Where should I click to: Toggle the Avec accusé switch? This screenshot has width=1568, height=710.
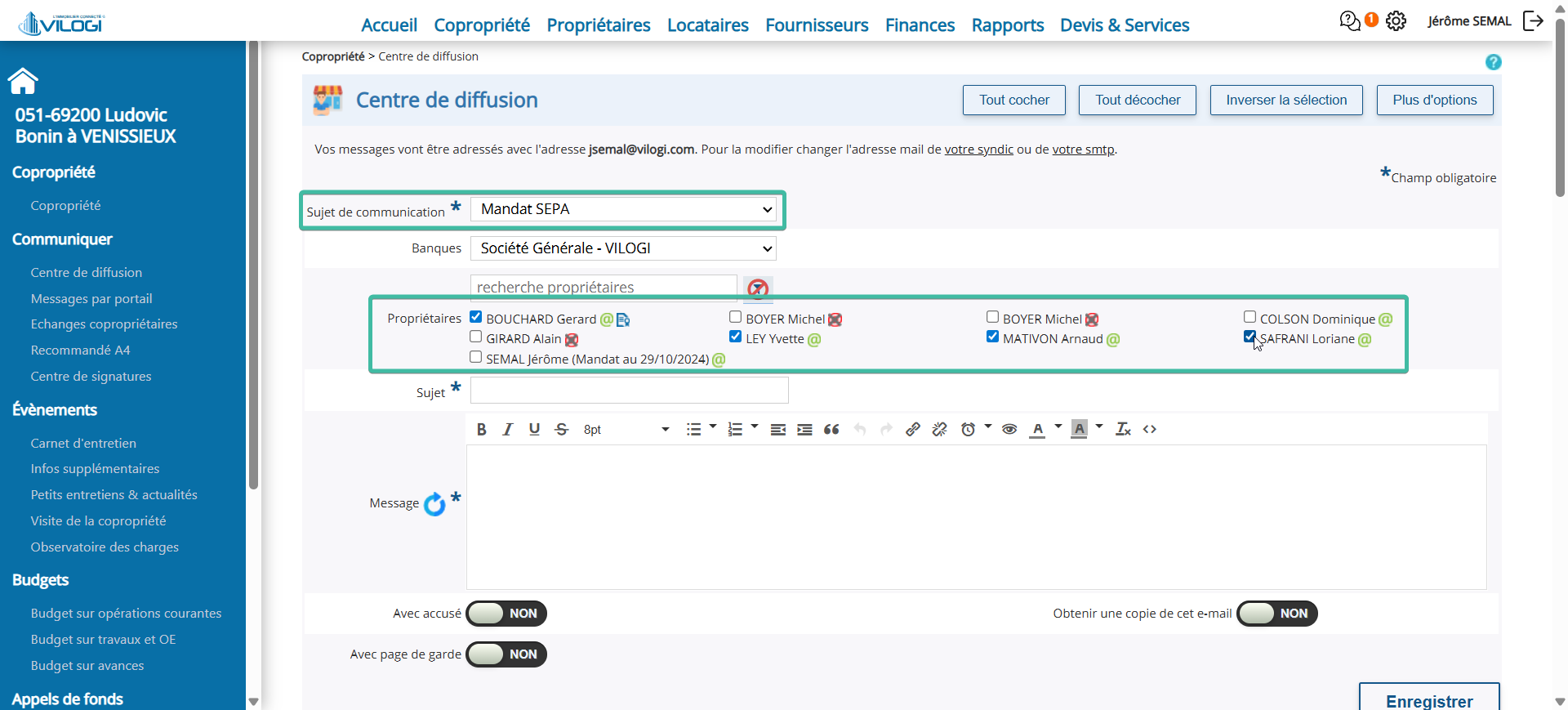[x=506, y=614]
